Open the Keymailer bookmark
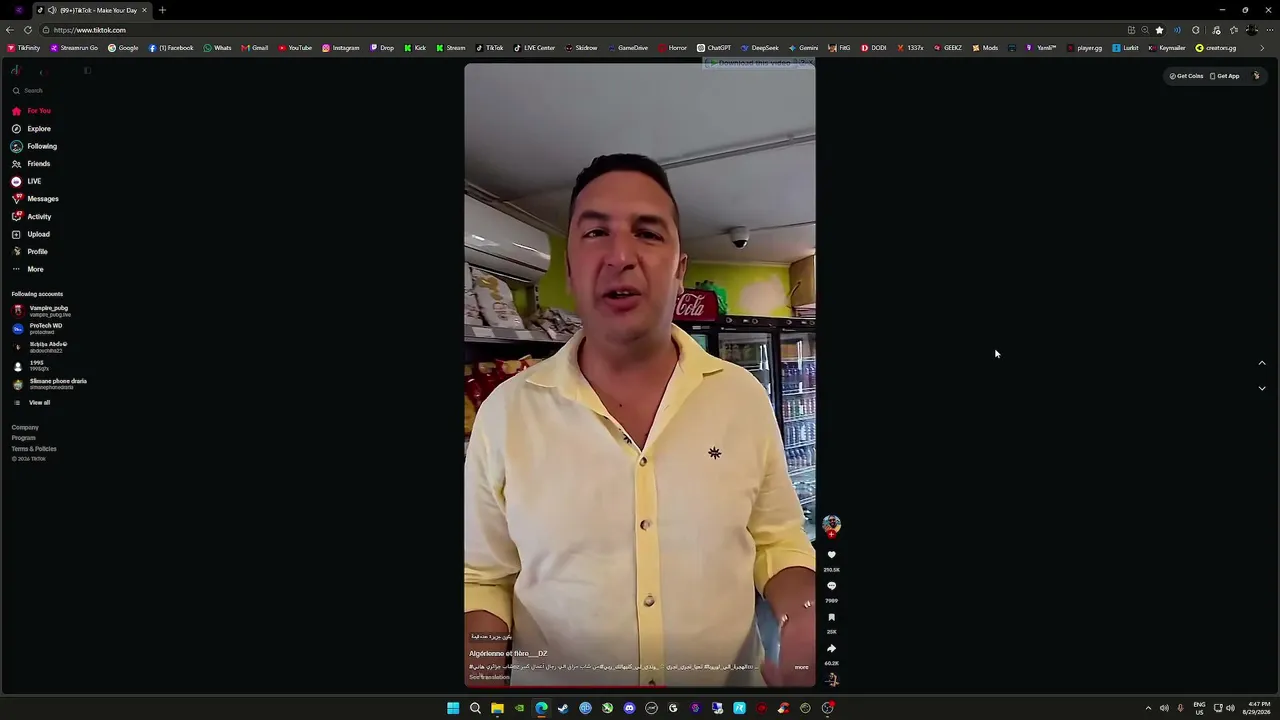 click(1167, 48)
